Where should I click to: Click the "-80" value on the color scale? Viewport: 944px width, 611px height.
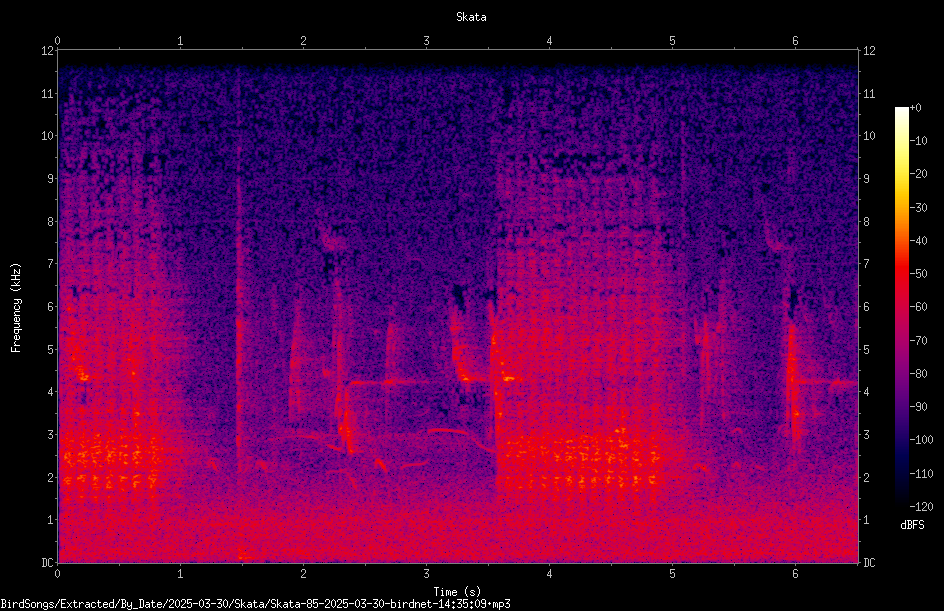point(919,374)
